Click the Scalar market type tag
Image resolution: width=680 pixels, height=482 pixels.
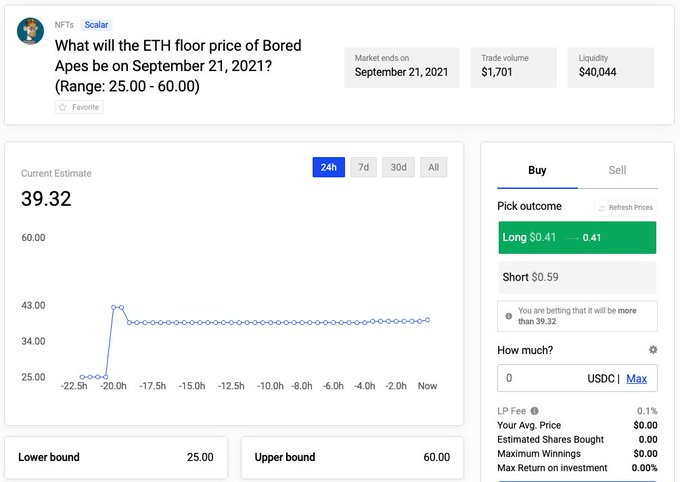pyautogui.click(x=96, y=25)
